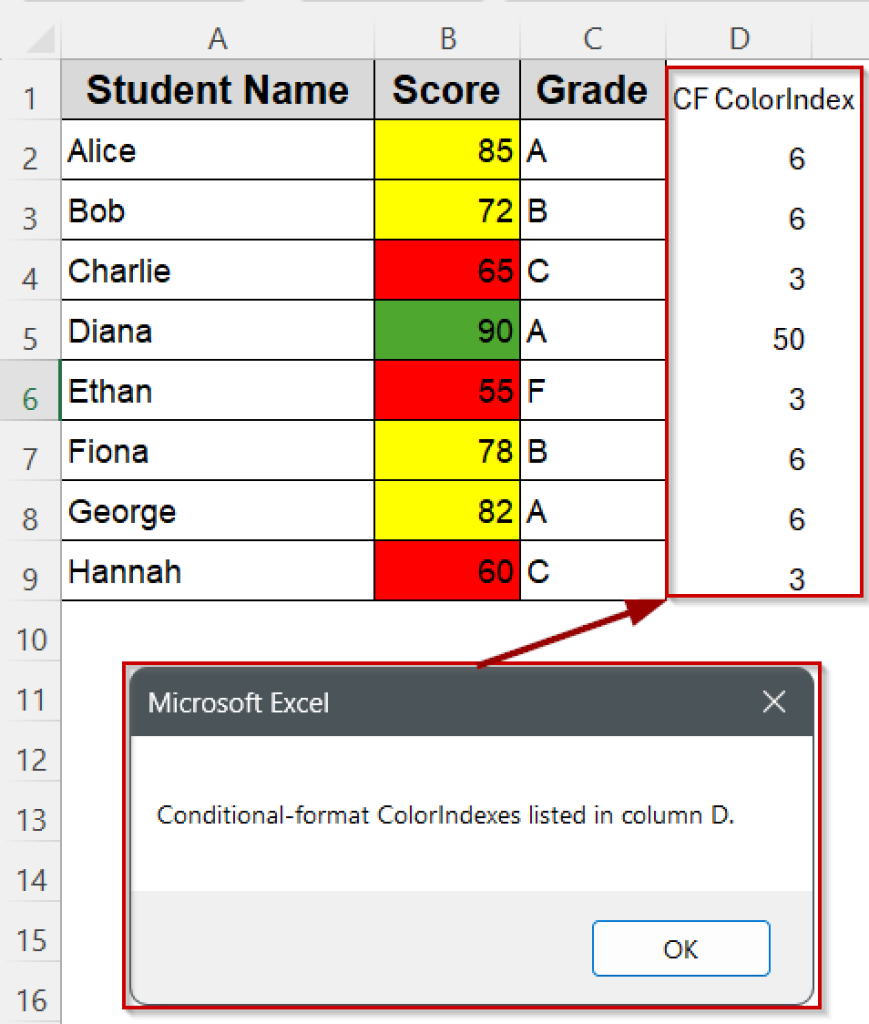The height and width of the screenshot is (1024, 869).
Task: Close the Microsoft Excel message box
Action: [774, 702]
